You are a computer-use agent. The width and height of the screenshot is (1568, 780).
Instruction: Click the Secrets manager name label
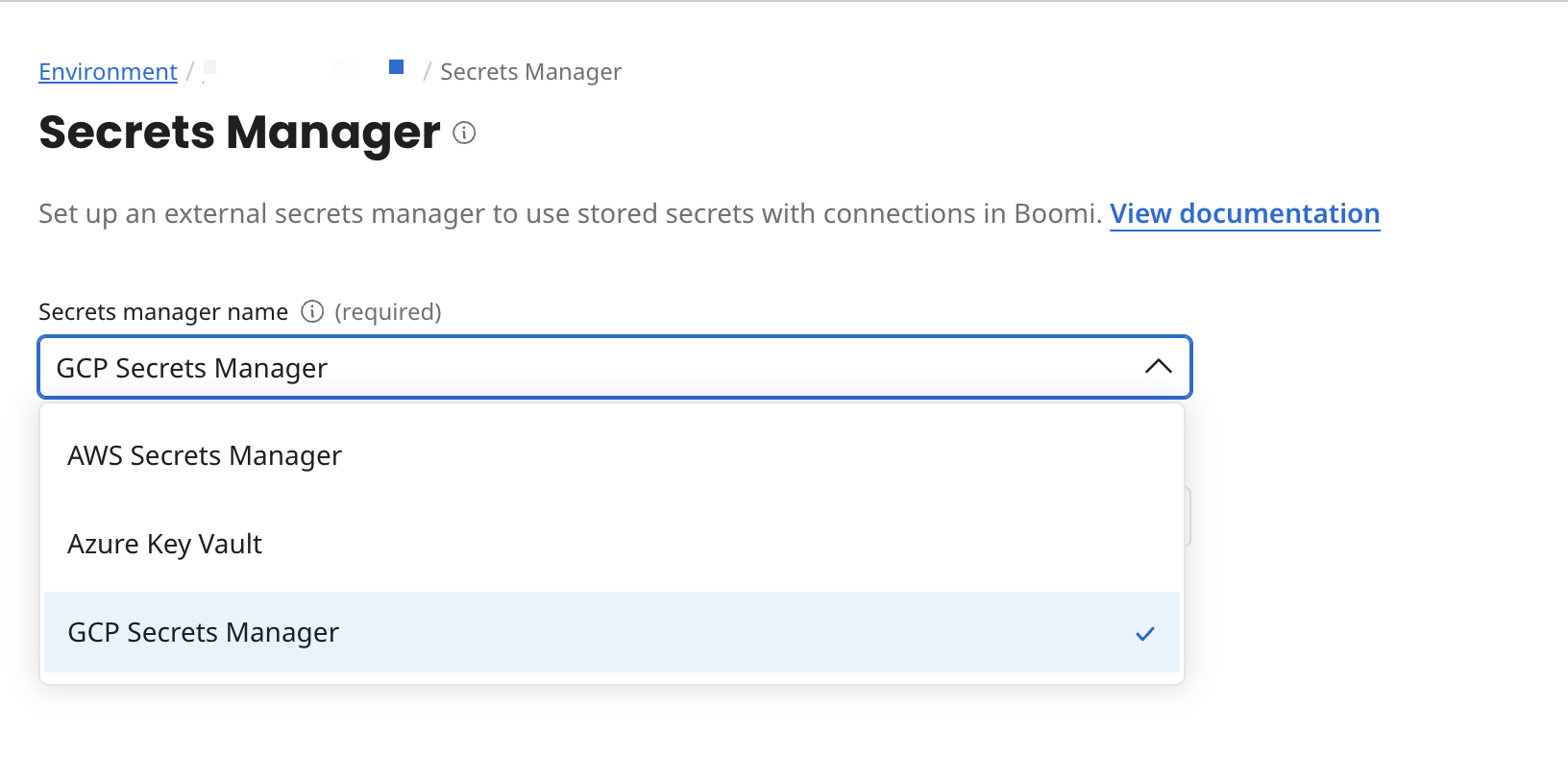[163, 312]
